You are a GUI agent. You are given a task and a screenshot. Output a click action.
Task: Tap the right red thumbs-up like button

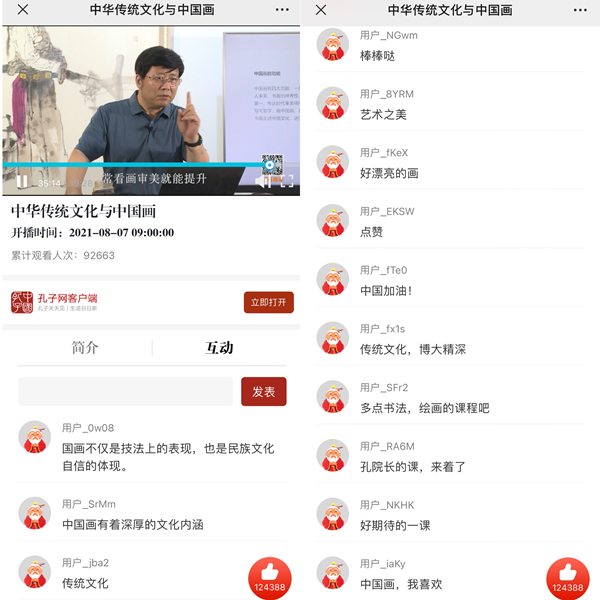pyautogui.click(x=567, y=578)
